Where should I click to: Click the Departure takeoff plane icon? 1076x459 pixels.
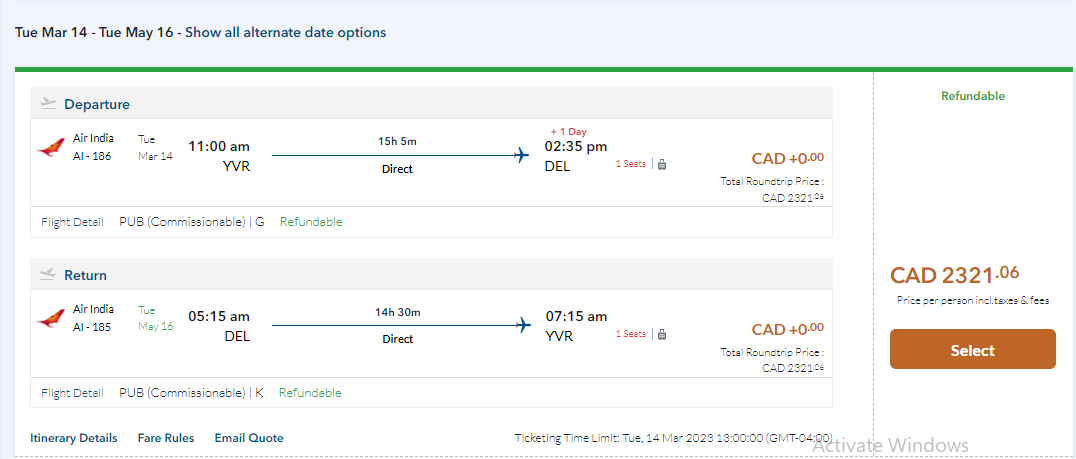click(48, 104)
